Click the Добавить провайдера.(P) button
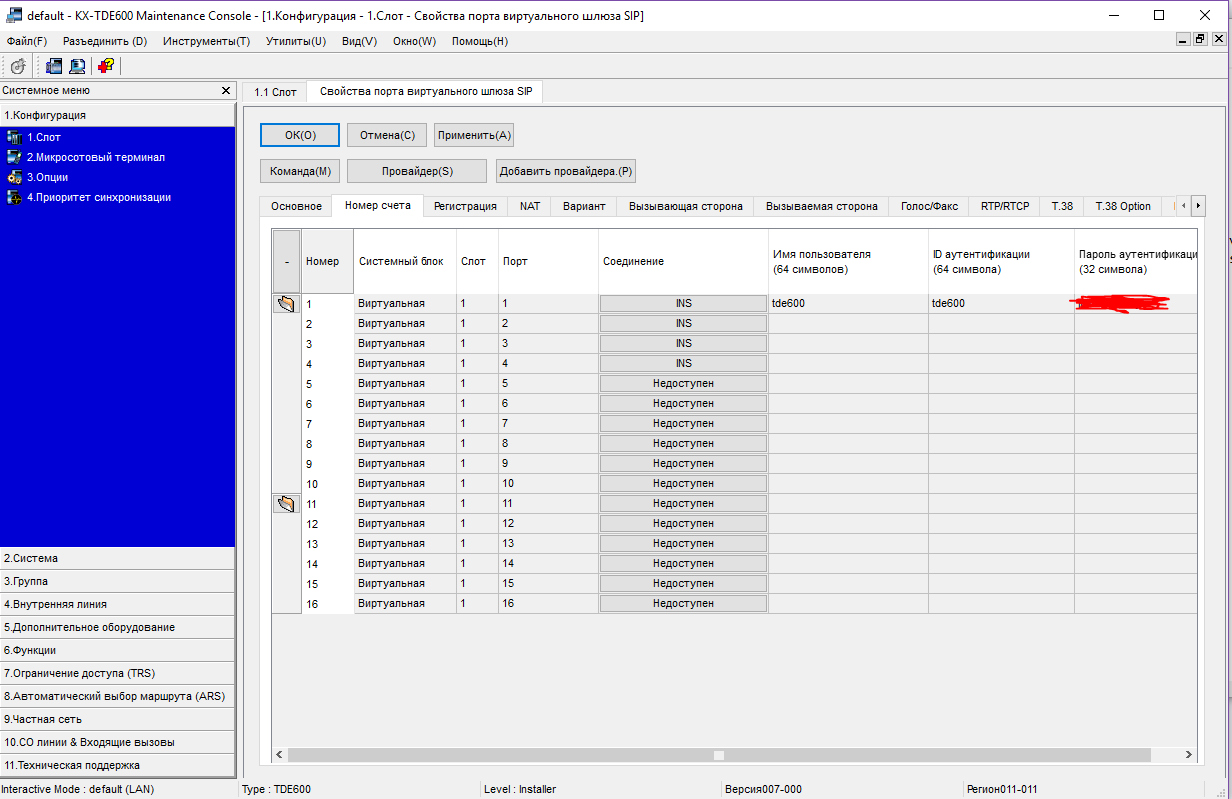This screenshot has width=1232, height=799. 566,171
